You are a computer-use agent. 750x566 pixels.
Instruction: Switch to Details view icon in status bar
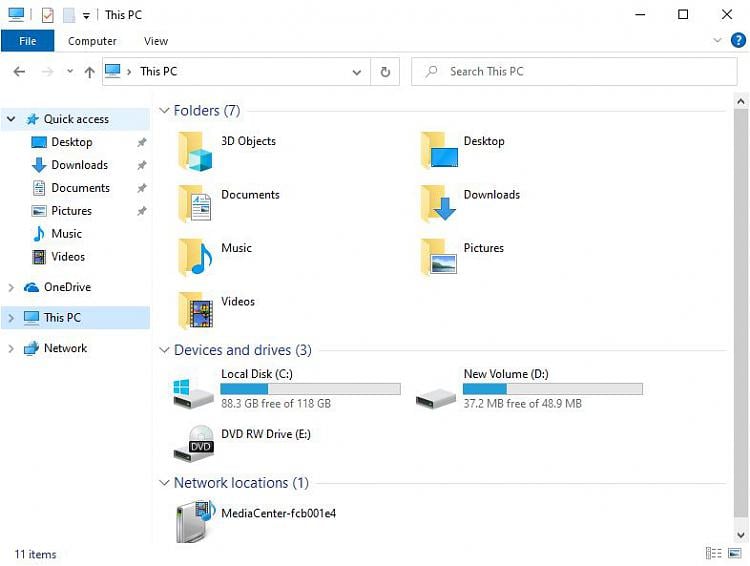[x=713, y=554]
